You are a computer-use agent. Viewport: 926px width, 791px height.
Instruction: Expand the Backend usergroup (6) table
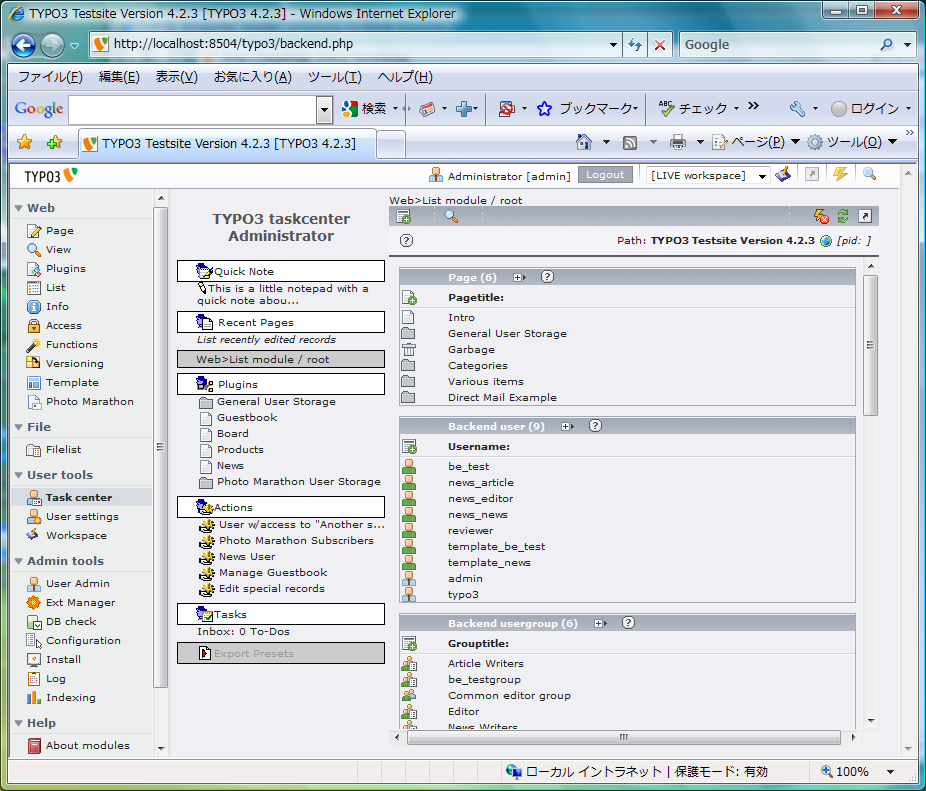click(600, 623)
